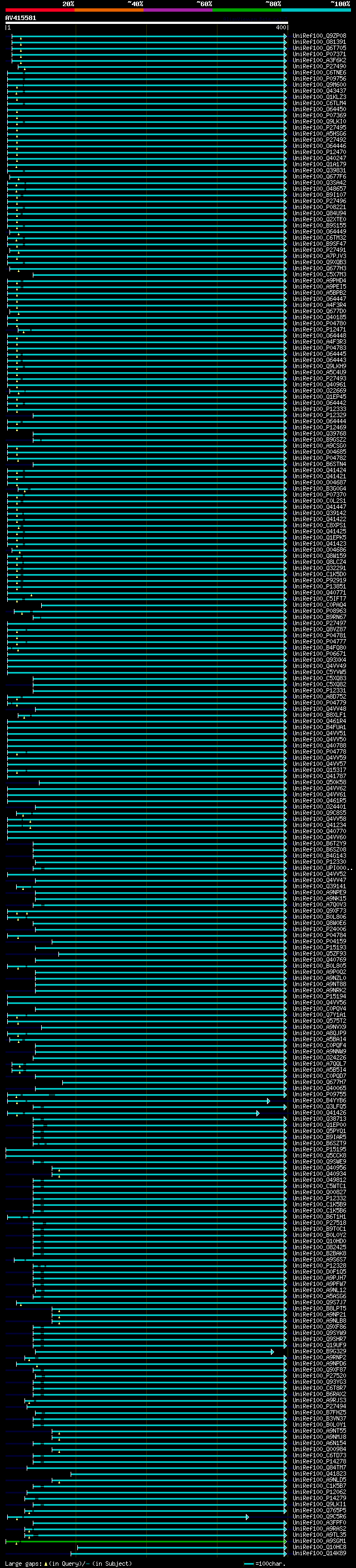Select the UniRef100_A9NPE9 label
Viewport: 356px width, 1568px height.
319,892
